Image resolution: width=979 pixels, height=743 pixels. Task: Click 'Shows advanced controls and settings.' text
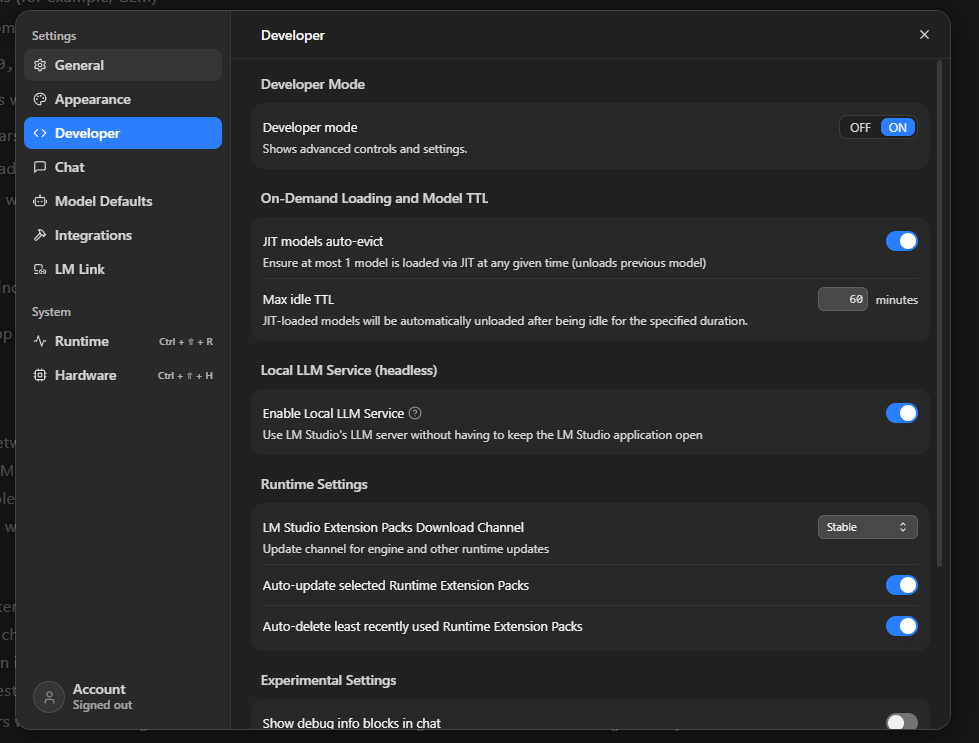365,149
